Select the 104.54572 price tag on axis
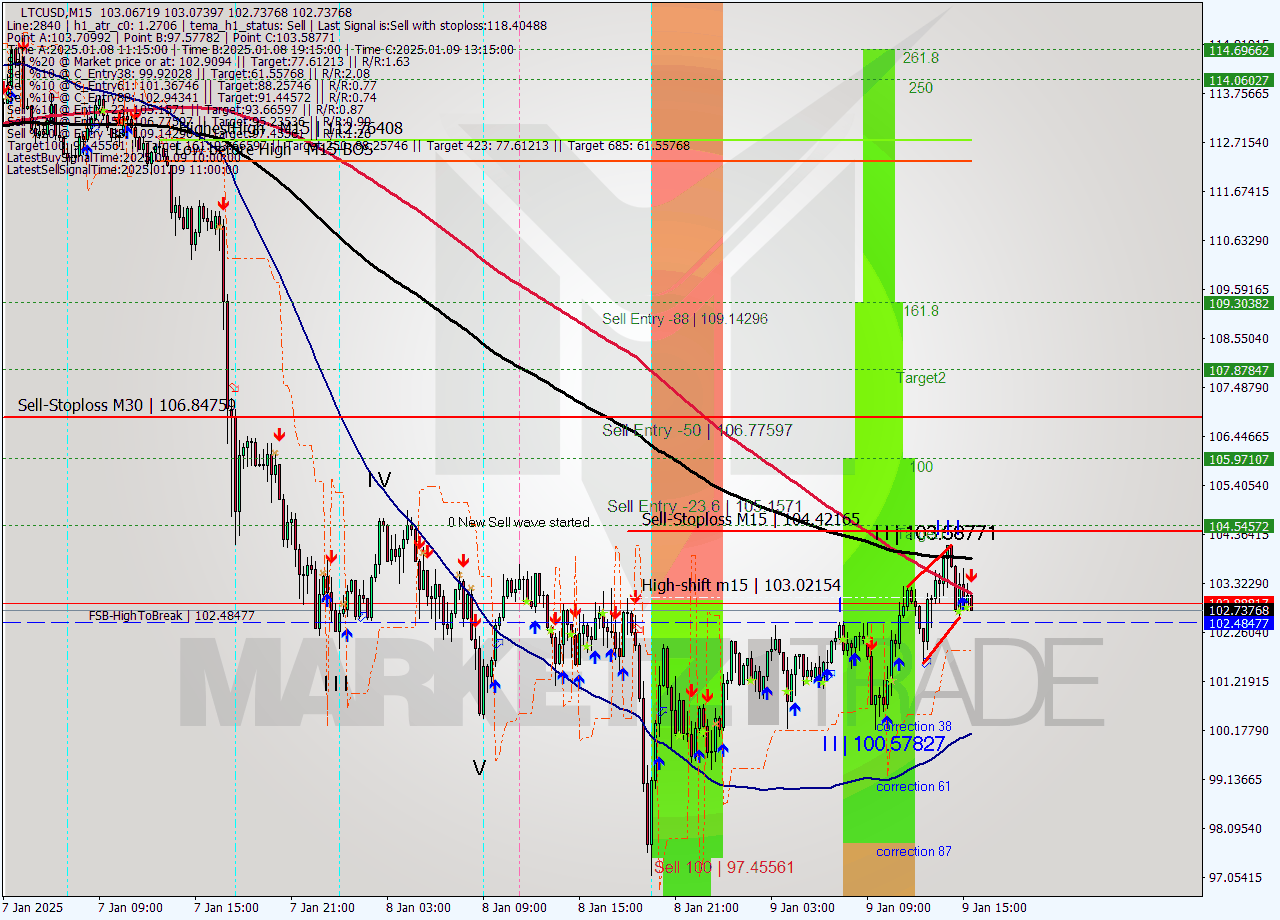This screenshot has height=920, width=1280. [1240, 526]
